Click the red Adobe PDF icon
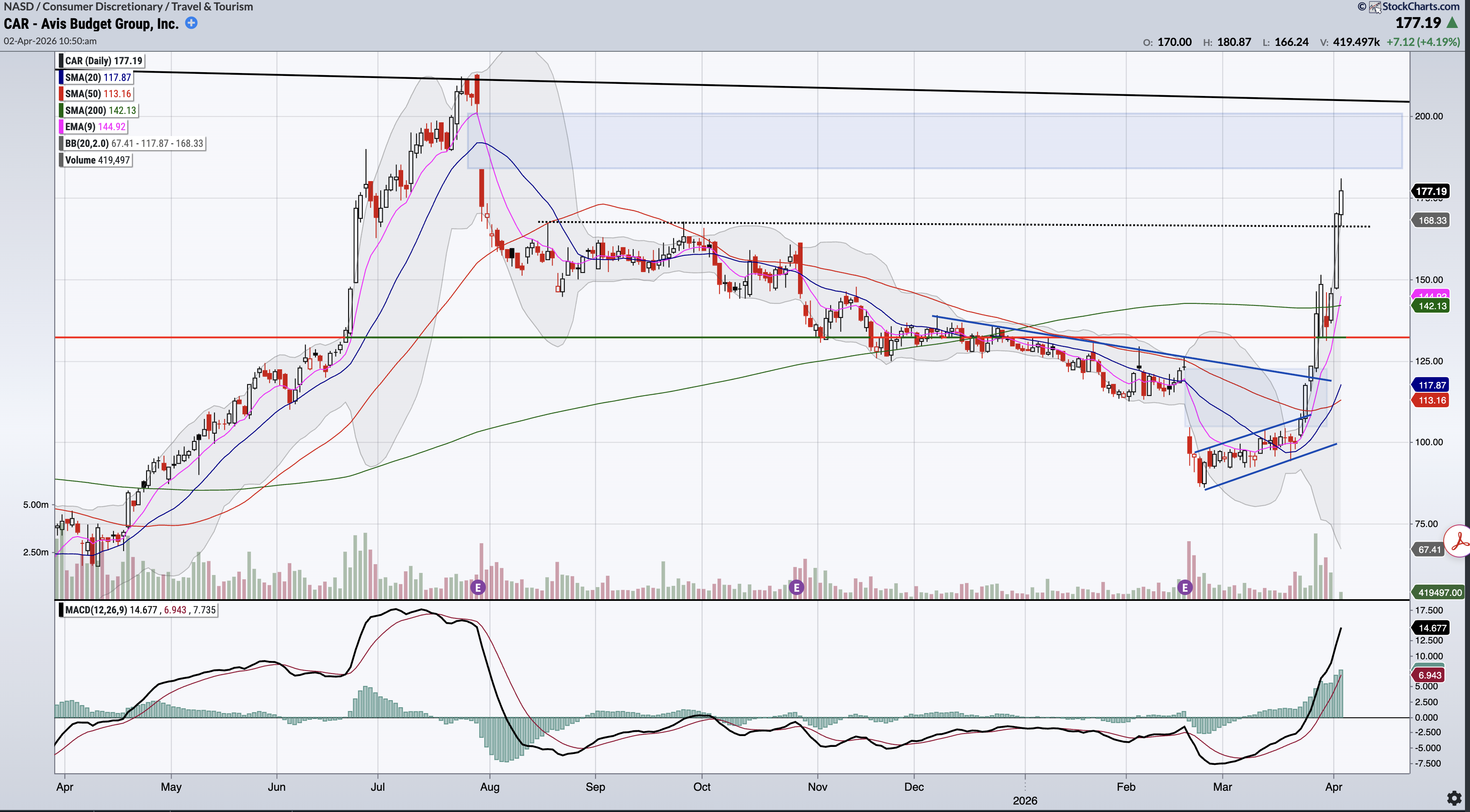The height and width of the screenshot is (812, 1470). click(x=1460, y=541)
